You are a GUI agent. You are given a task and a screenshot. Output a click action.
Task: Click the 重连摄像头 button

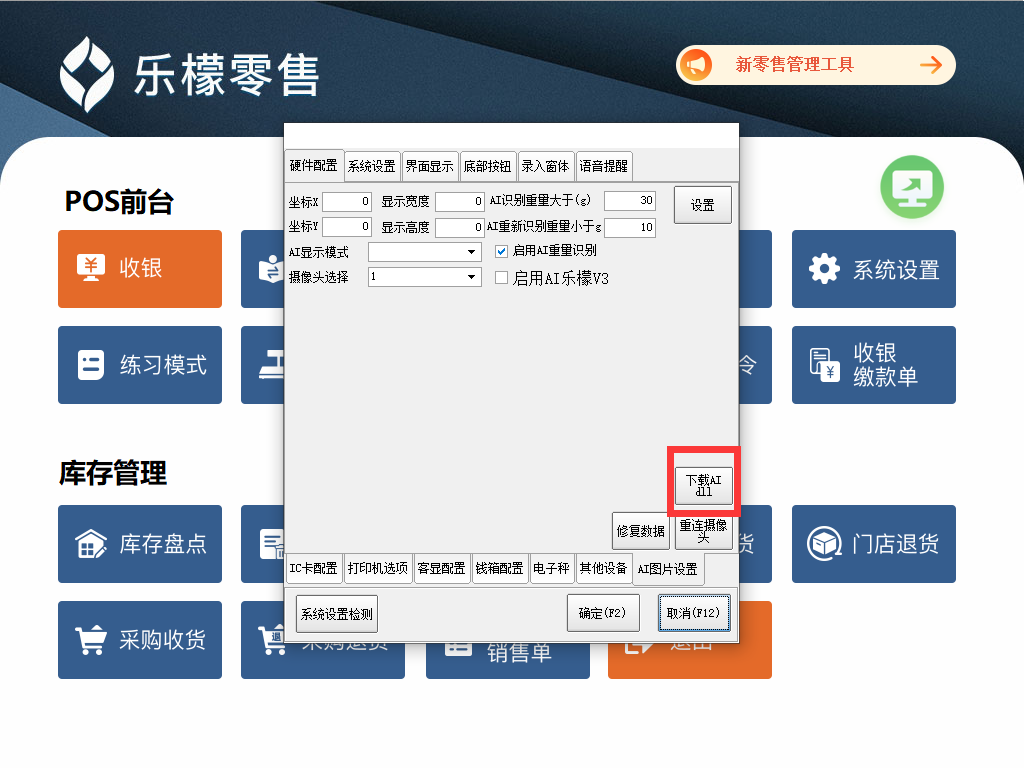click(703, 531)
